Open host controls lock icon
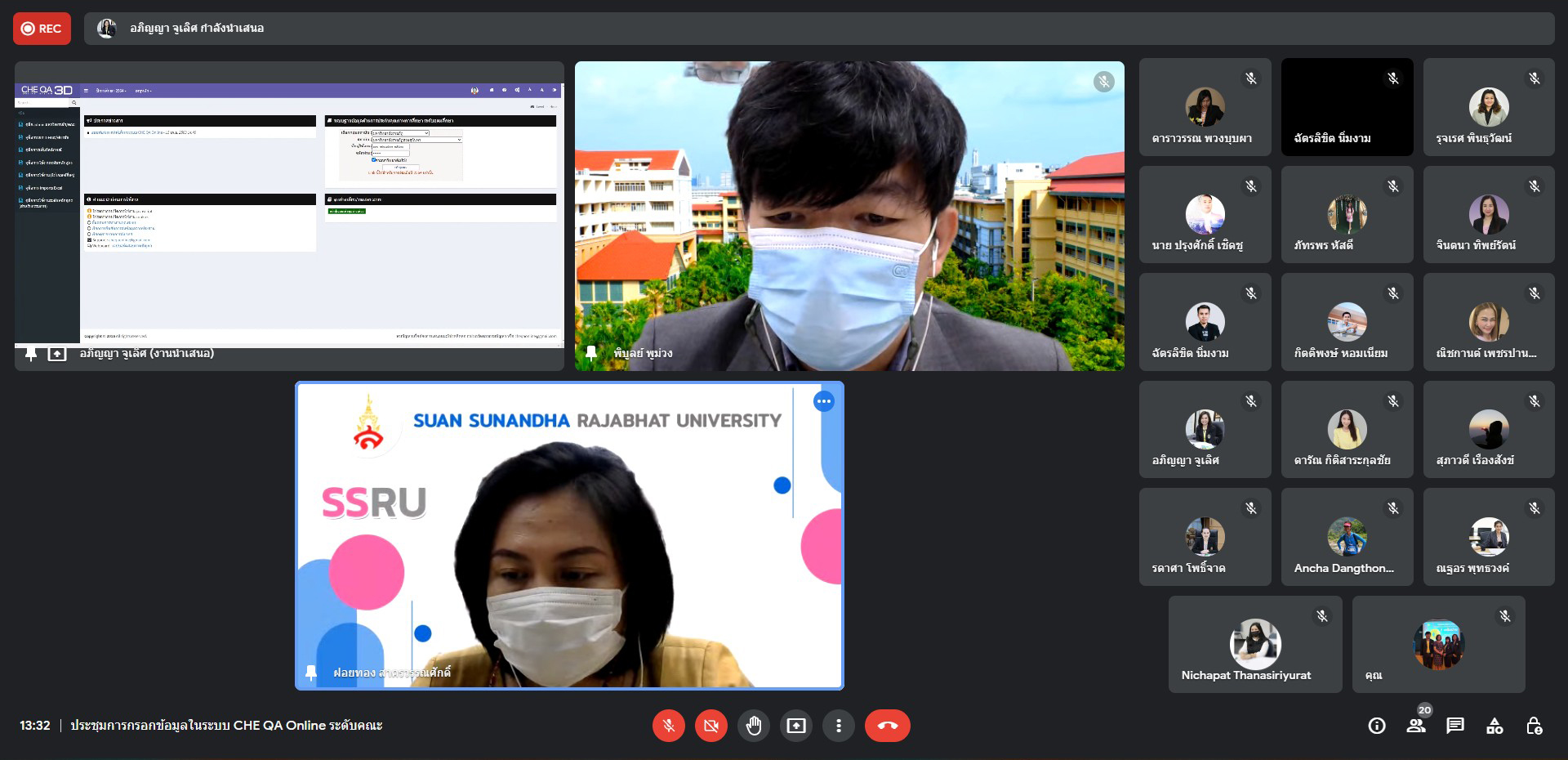This screenshot has height=760, width=1568. pos(1534,726)
